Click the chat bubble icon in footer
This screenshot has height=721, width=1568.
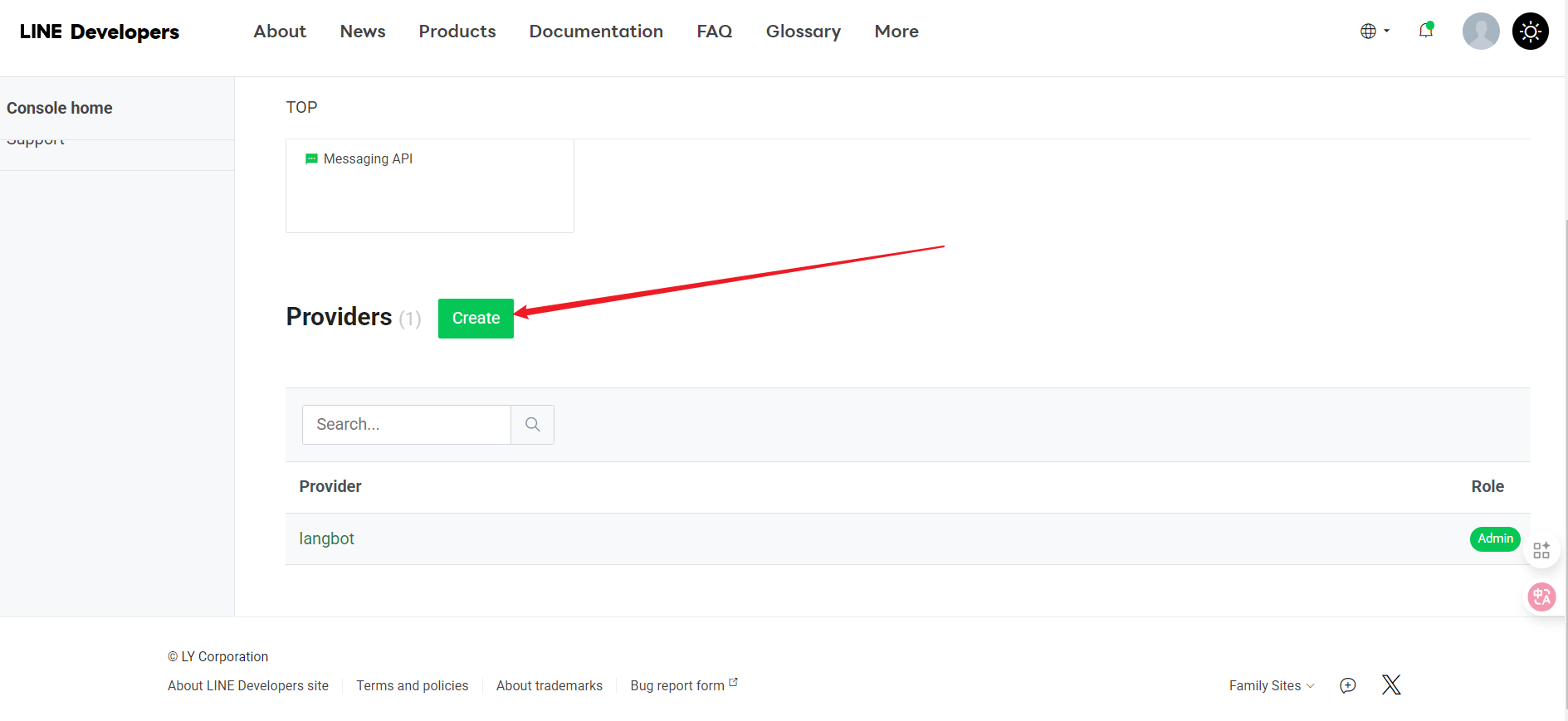1347,685
